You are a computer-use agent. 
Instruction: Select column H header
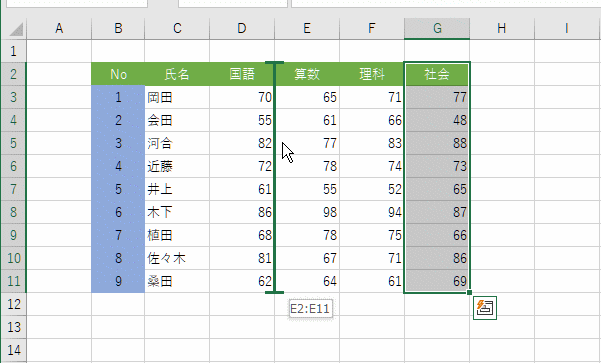(x=502, y=28)
